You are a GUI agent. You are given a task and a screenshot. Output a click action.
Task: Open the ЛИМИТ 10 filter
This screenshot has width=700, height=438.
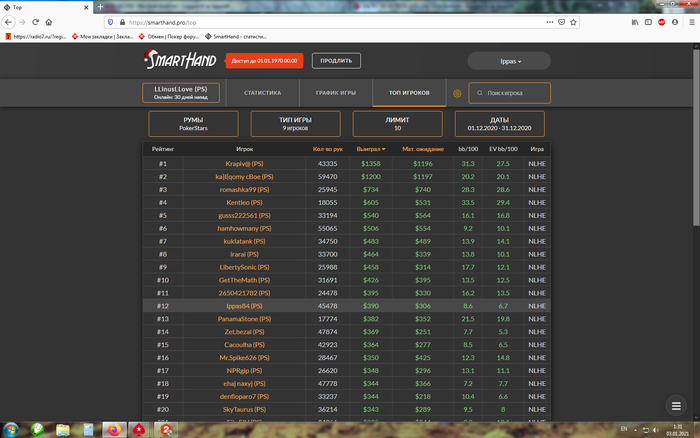[x=397, y=124]
